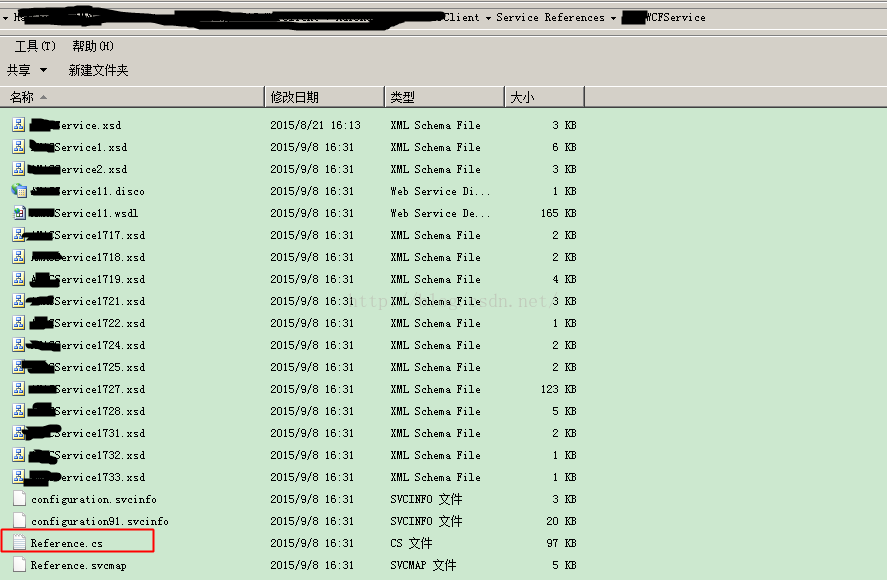
Task: Select the file name configuration91.svcinfo
Action: point(100,522)
